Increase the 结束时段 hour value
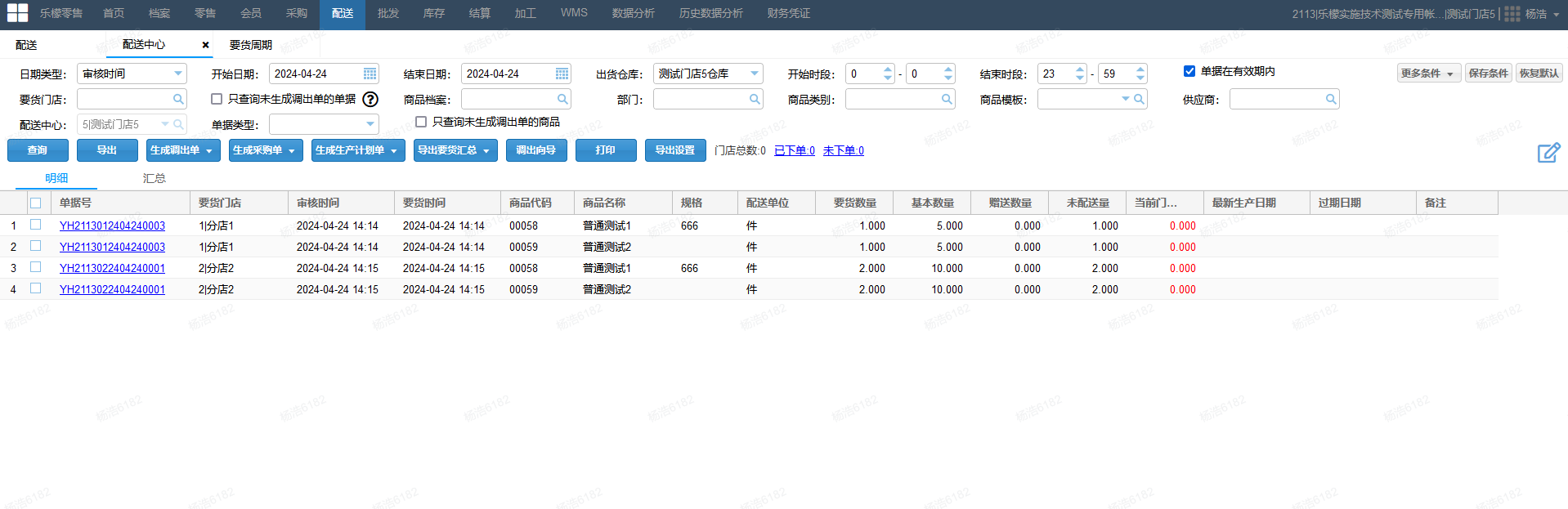Viewport: 1568px width, 509px height. pos(1080,69)
